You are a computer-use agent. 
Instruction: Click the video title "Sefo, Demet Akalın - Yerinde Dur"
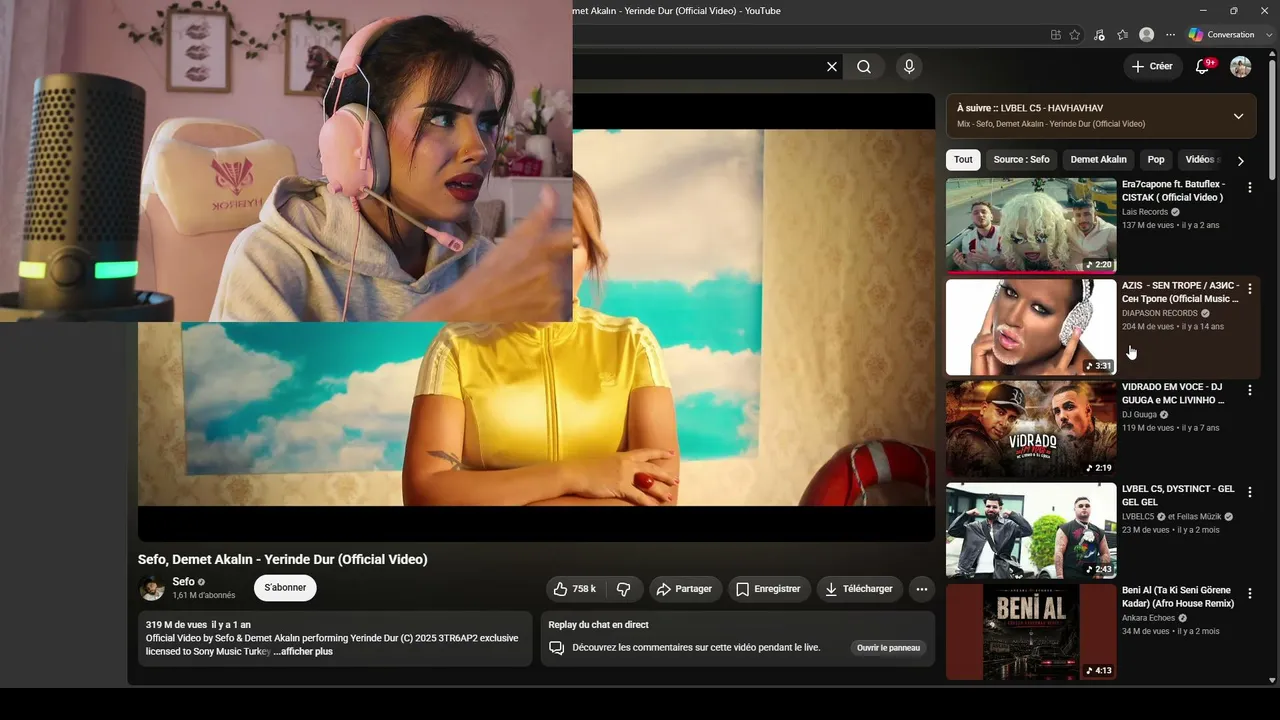(282, 560)
